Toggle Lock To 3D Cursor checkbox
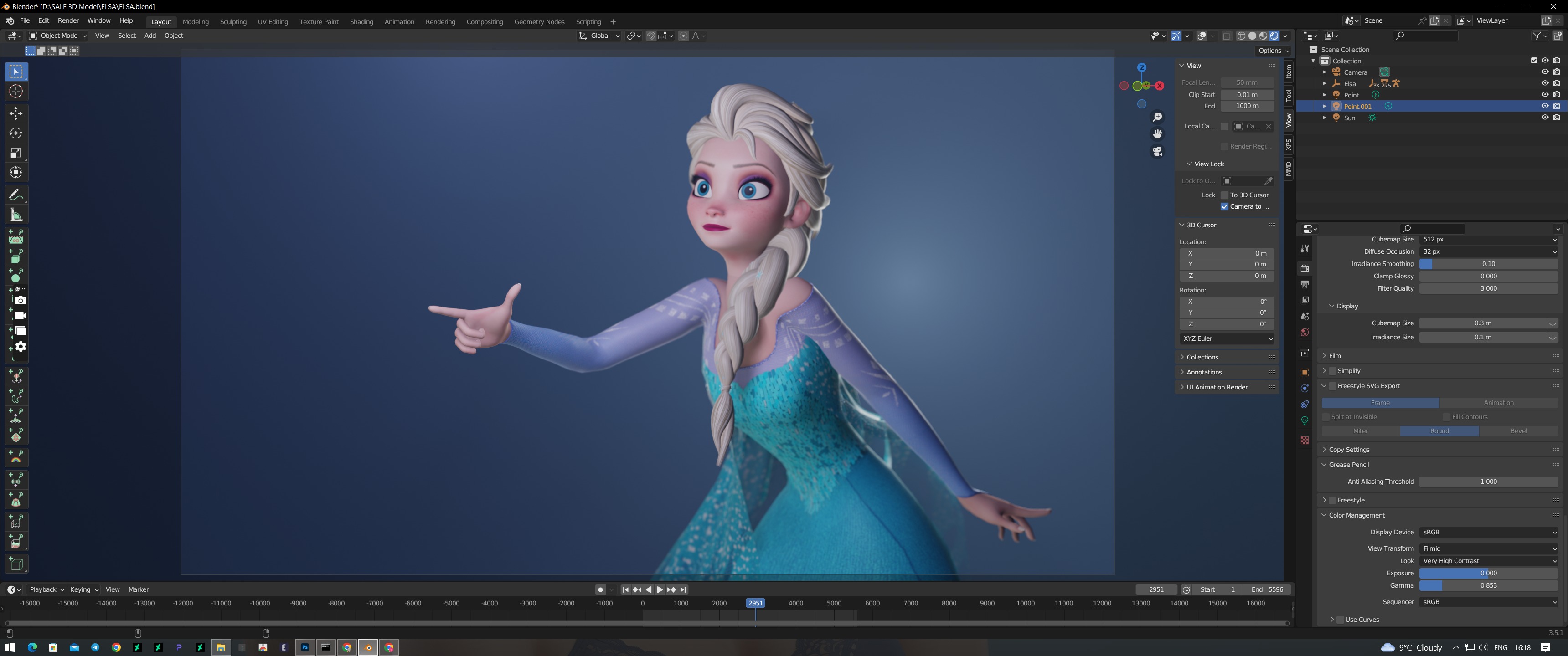This screenshot has height=656, width=1568. (x=1225, y=195)
